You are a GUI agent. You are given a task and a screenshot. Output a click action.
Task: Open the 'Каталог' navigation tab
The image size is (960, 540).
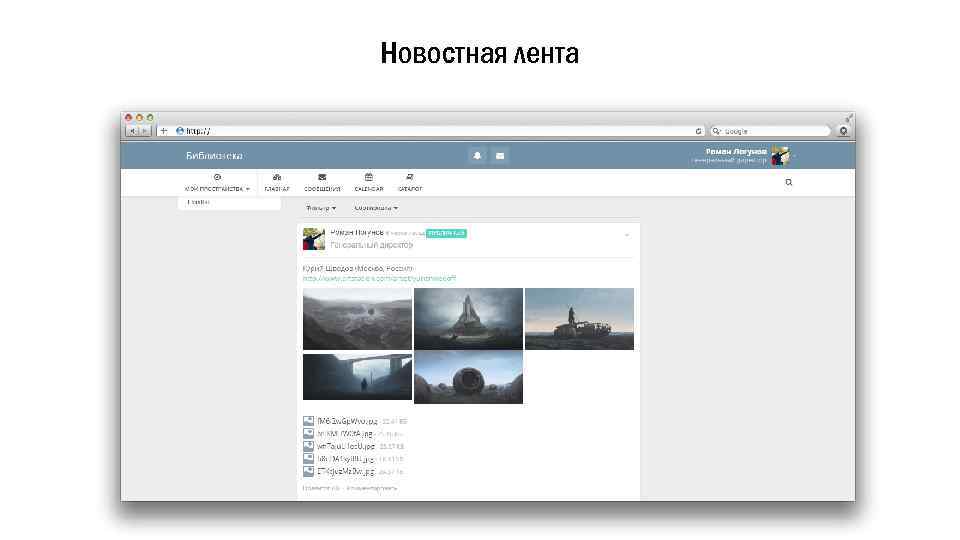pos(410,182)
